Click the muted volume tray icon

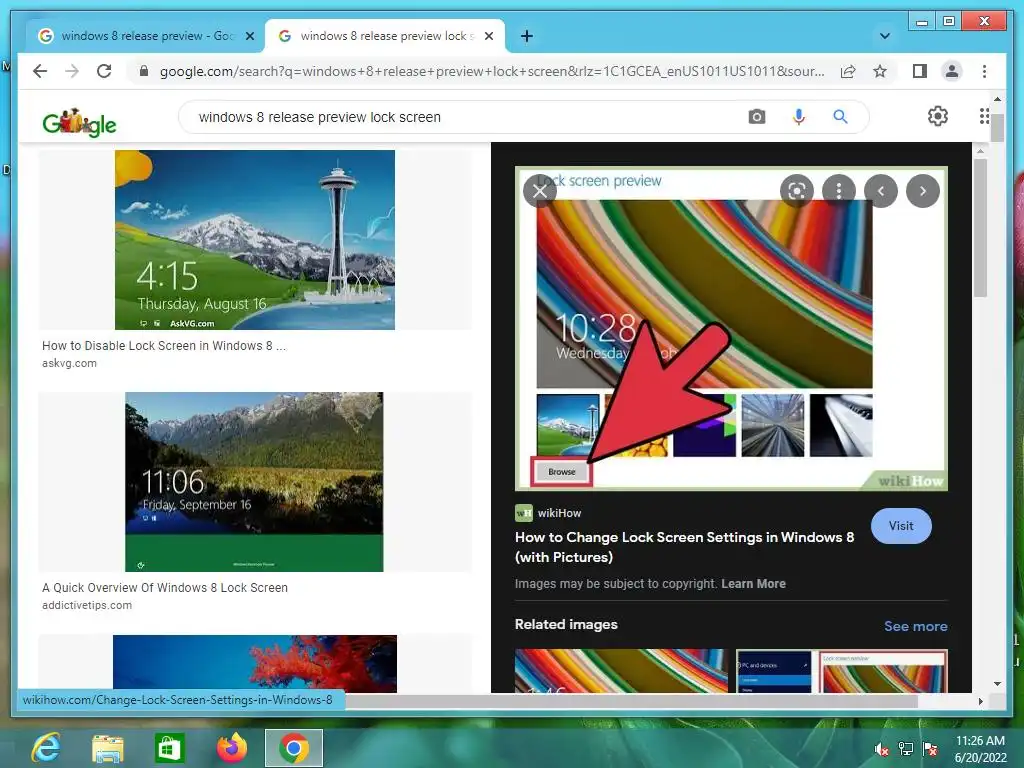(x=882, y=749)
